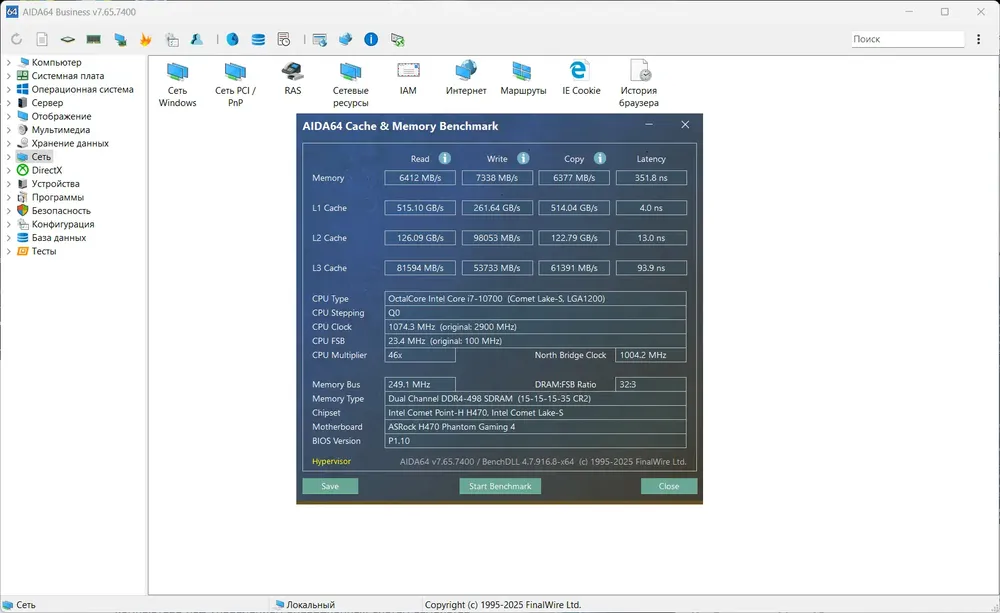Click the Save button in benchmark dialog
Screen dimensions: 1000x613
point(330,486)
